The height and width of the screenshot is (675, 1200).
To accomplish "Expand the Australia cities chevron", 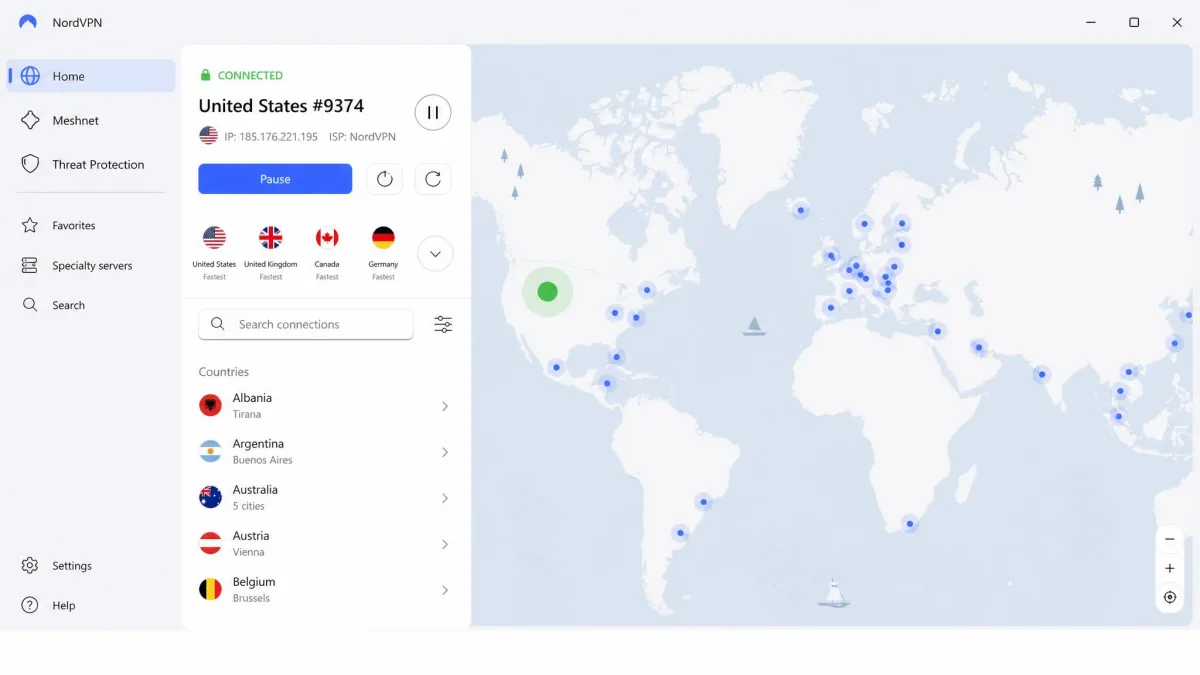I will tap(445, 498).
